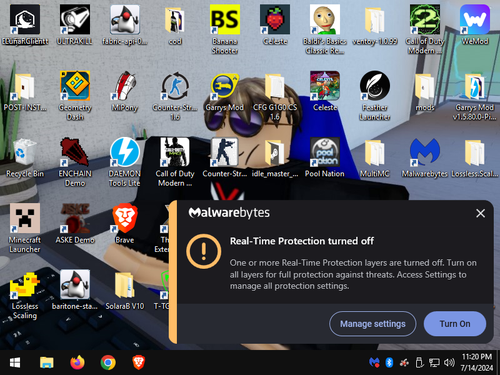Open the Celeste strawberry icon shortcut
The width and height of the screenshot is (500, 375).
275,25
